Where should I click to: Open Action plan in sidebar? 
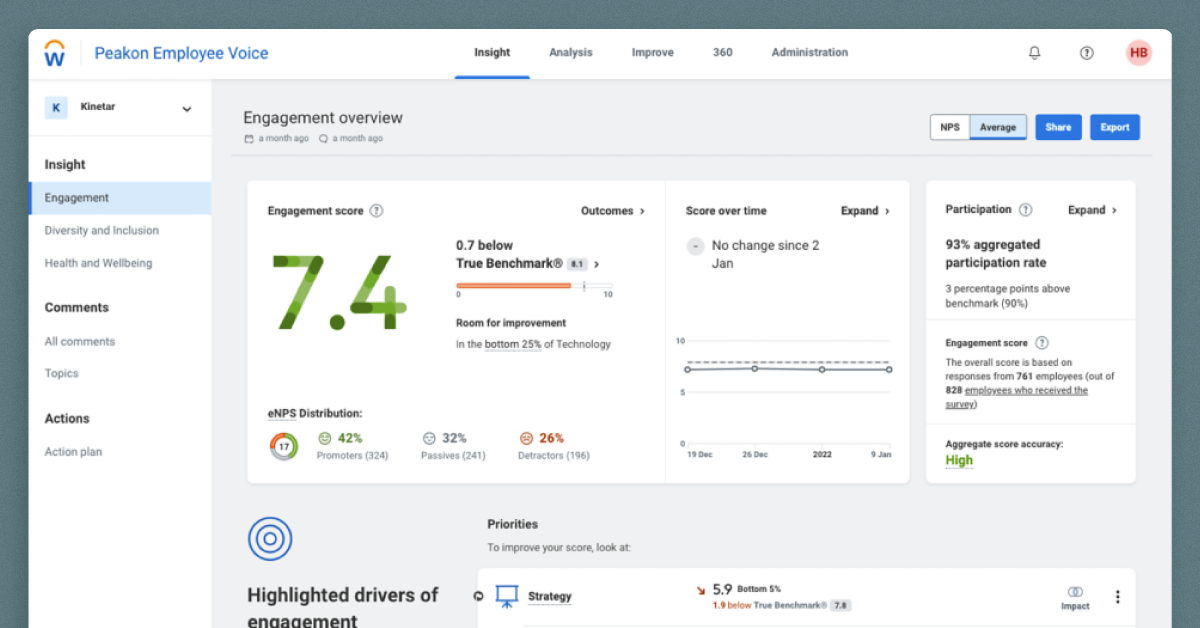point(73,452)
